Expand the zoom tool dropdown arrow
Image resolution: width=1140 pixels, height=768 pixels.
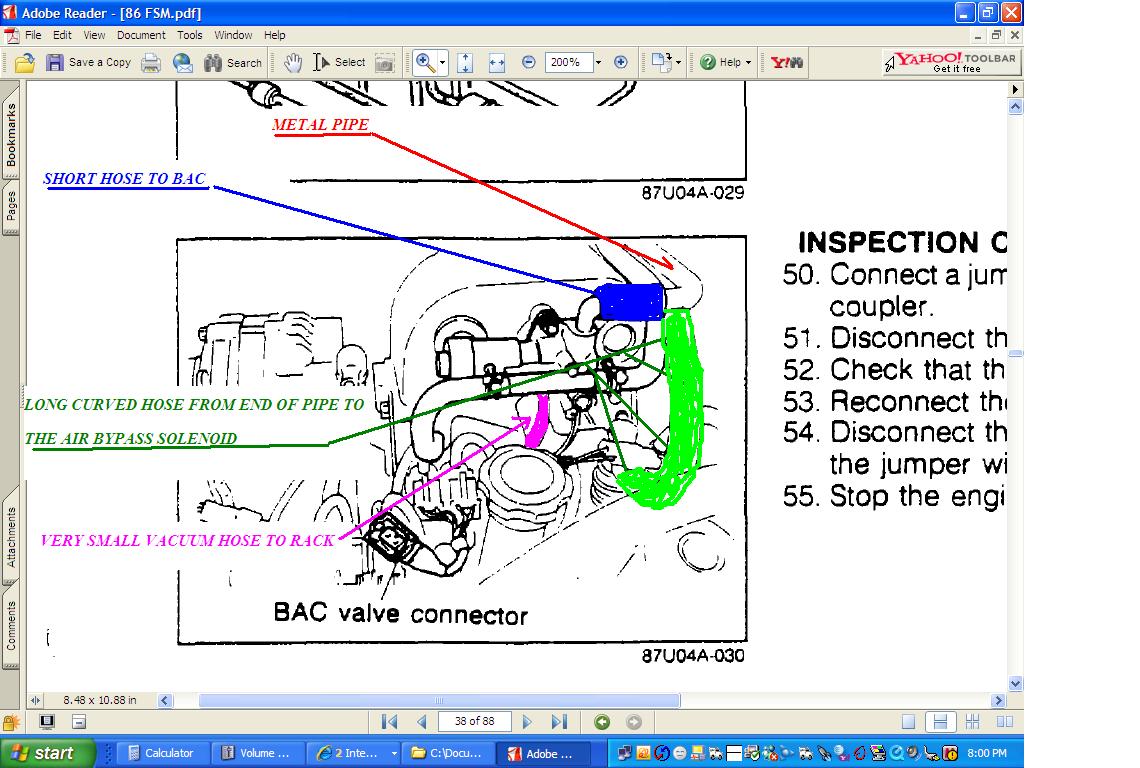(442, 63)
